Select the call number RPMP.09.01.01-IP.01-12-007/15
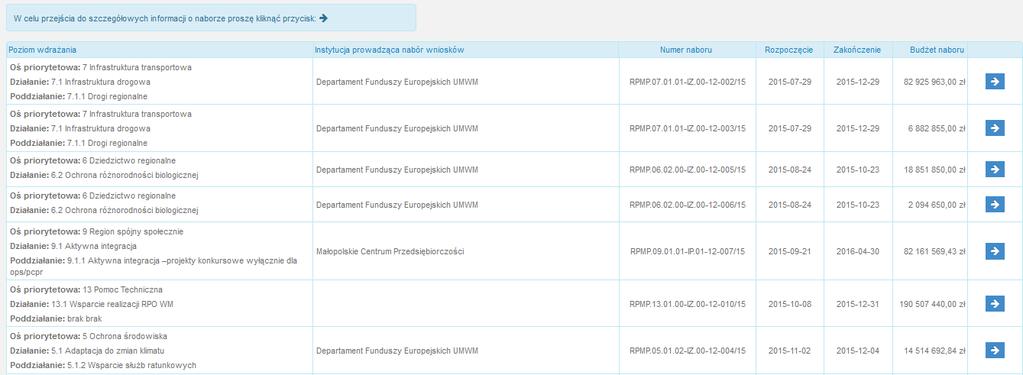Screen dimensions: 1023x375 pyautogui.click(x=688, y=251)
